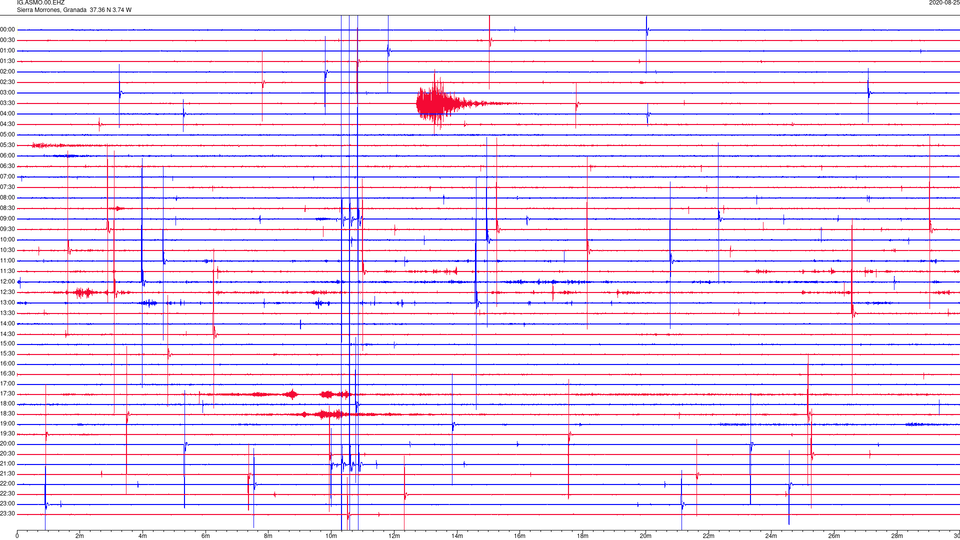
Task: Click the 01:00 time label
Action: click(8, 50)
